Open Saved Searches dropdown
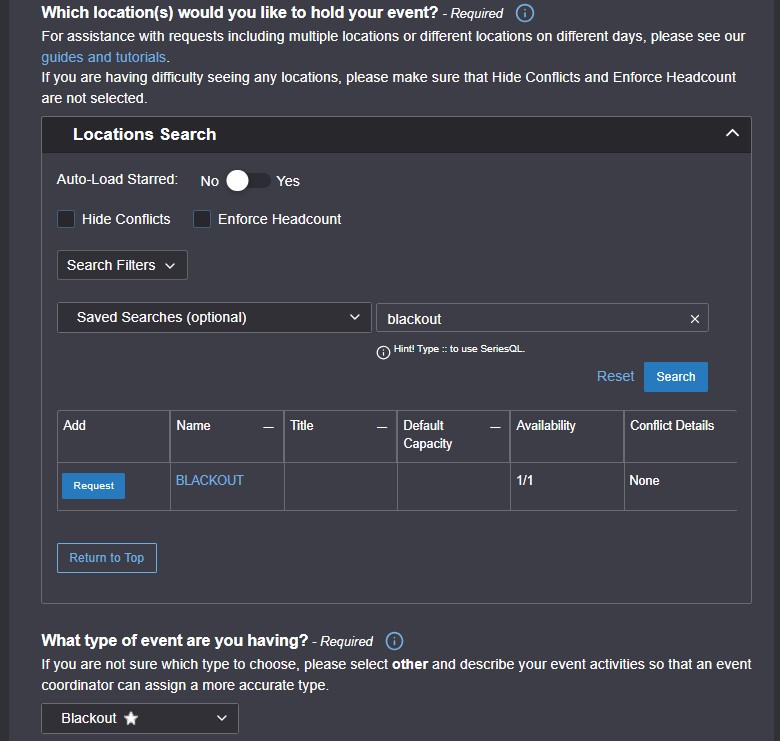This screenshot has height=741, width=780. [x=214, y=317]
